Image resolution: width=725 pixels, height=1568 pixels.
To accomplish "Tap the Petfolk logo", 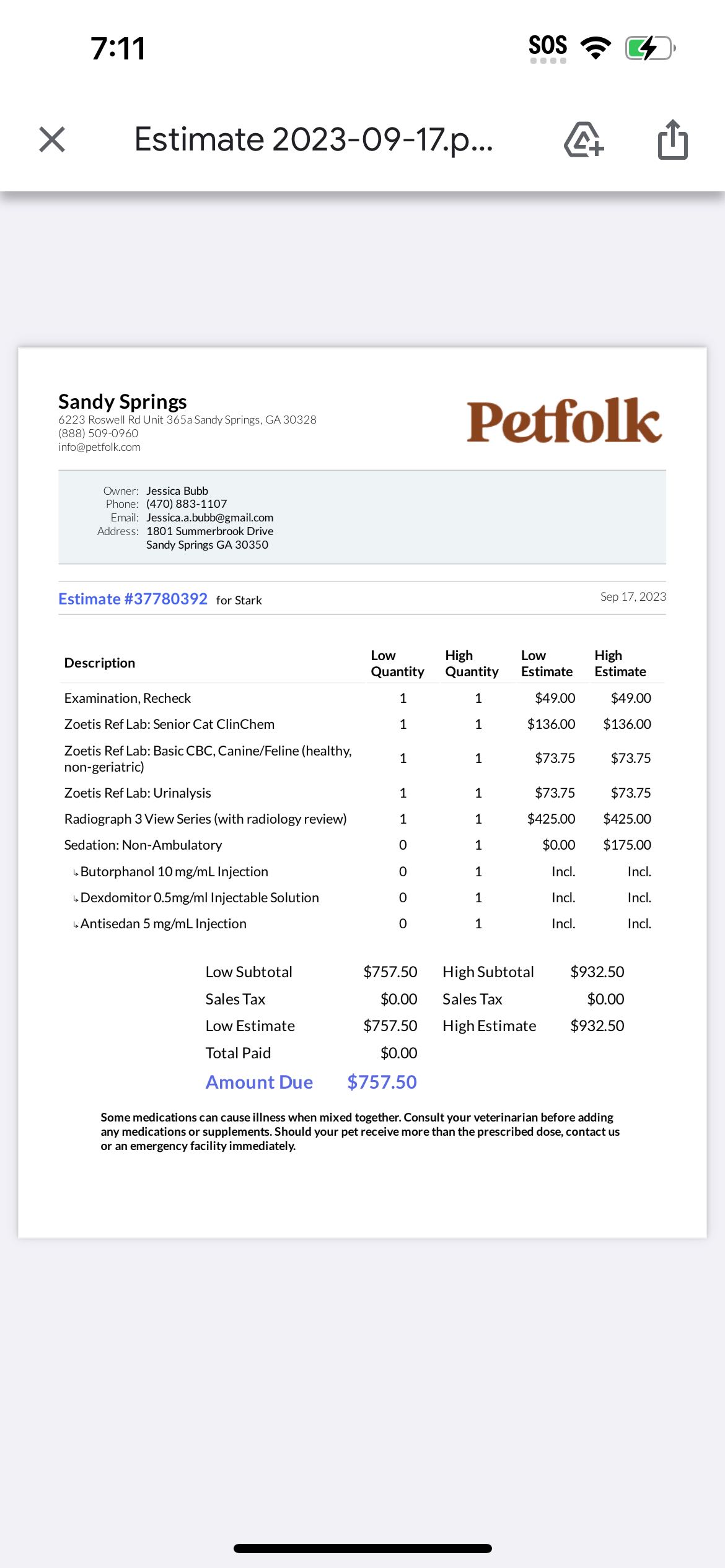I will click(x=564, y=421).
